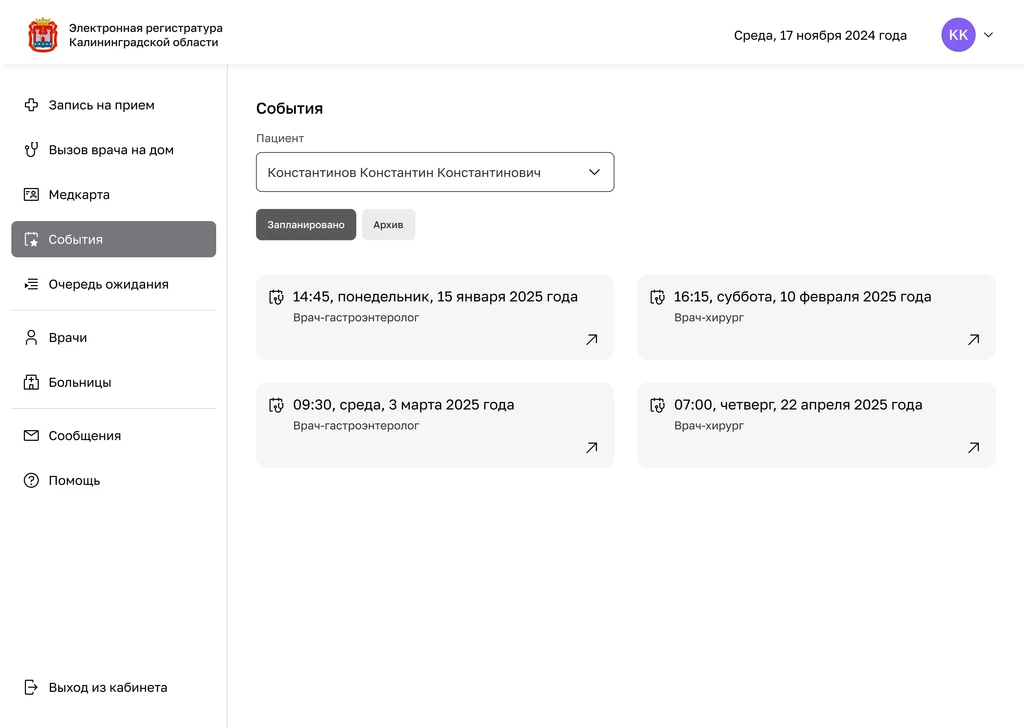The height and width of the screenshot is (728, 1024).
Task: Click the stethoscope icon for Вызов врача на дом
Action: [31, 150]
